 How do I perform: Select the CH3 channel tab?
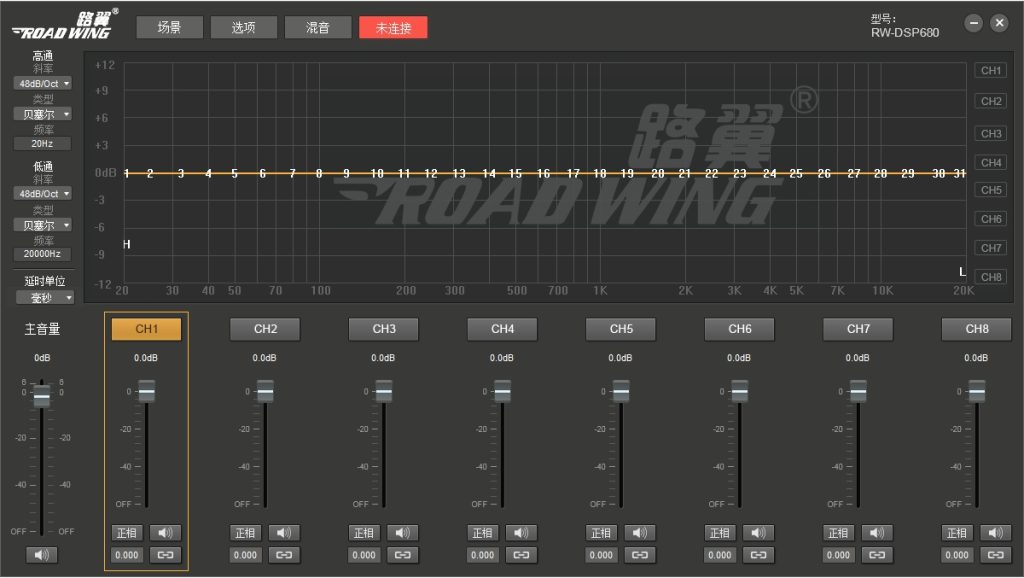pos(384,329)
